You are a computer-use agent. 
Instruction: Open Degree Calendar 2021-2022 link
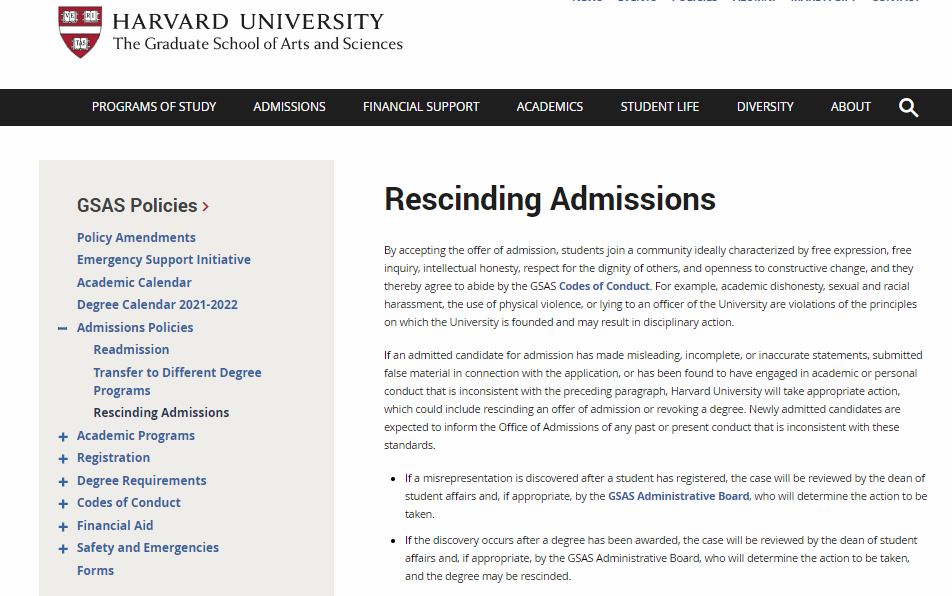coord(157,305)
